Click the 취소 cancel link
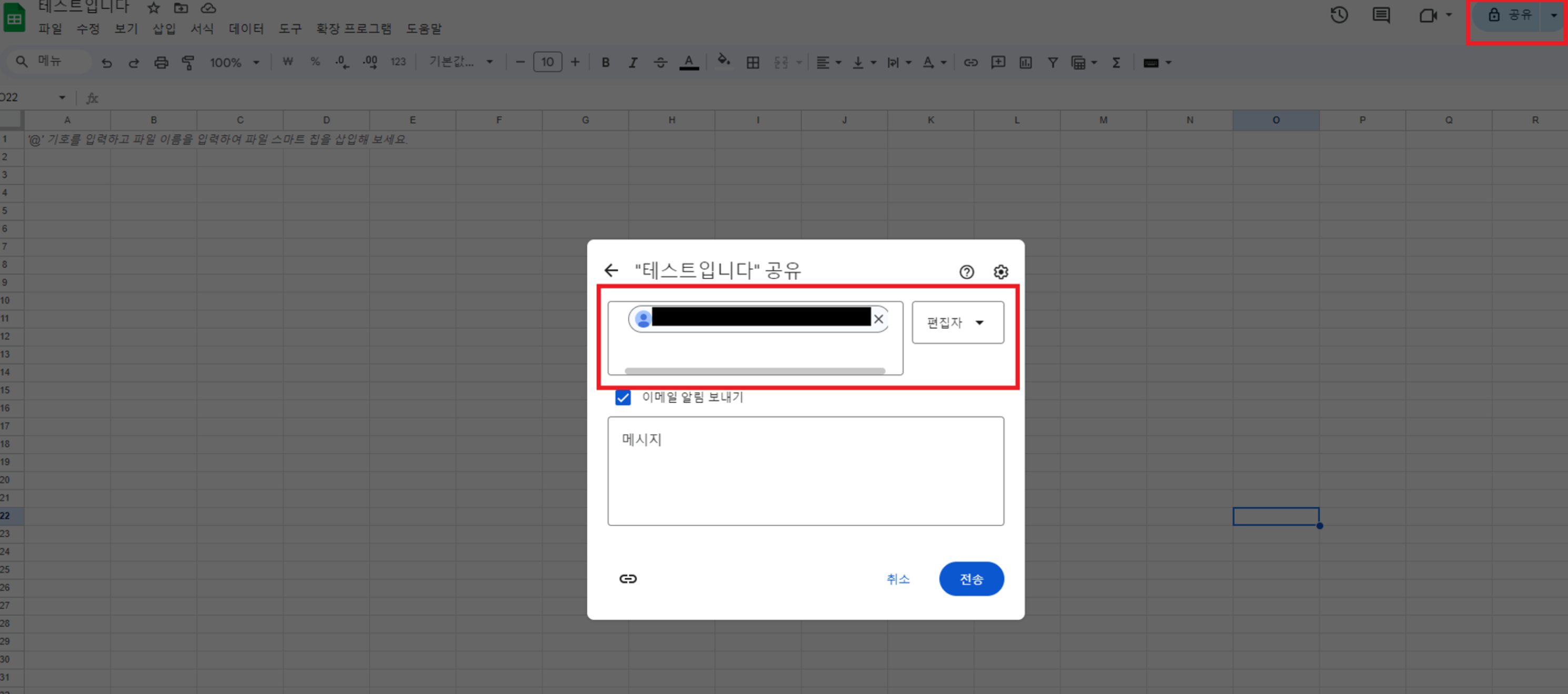The height and width of the screenshot is (694, 1568). 898,579
